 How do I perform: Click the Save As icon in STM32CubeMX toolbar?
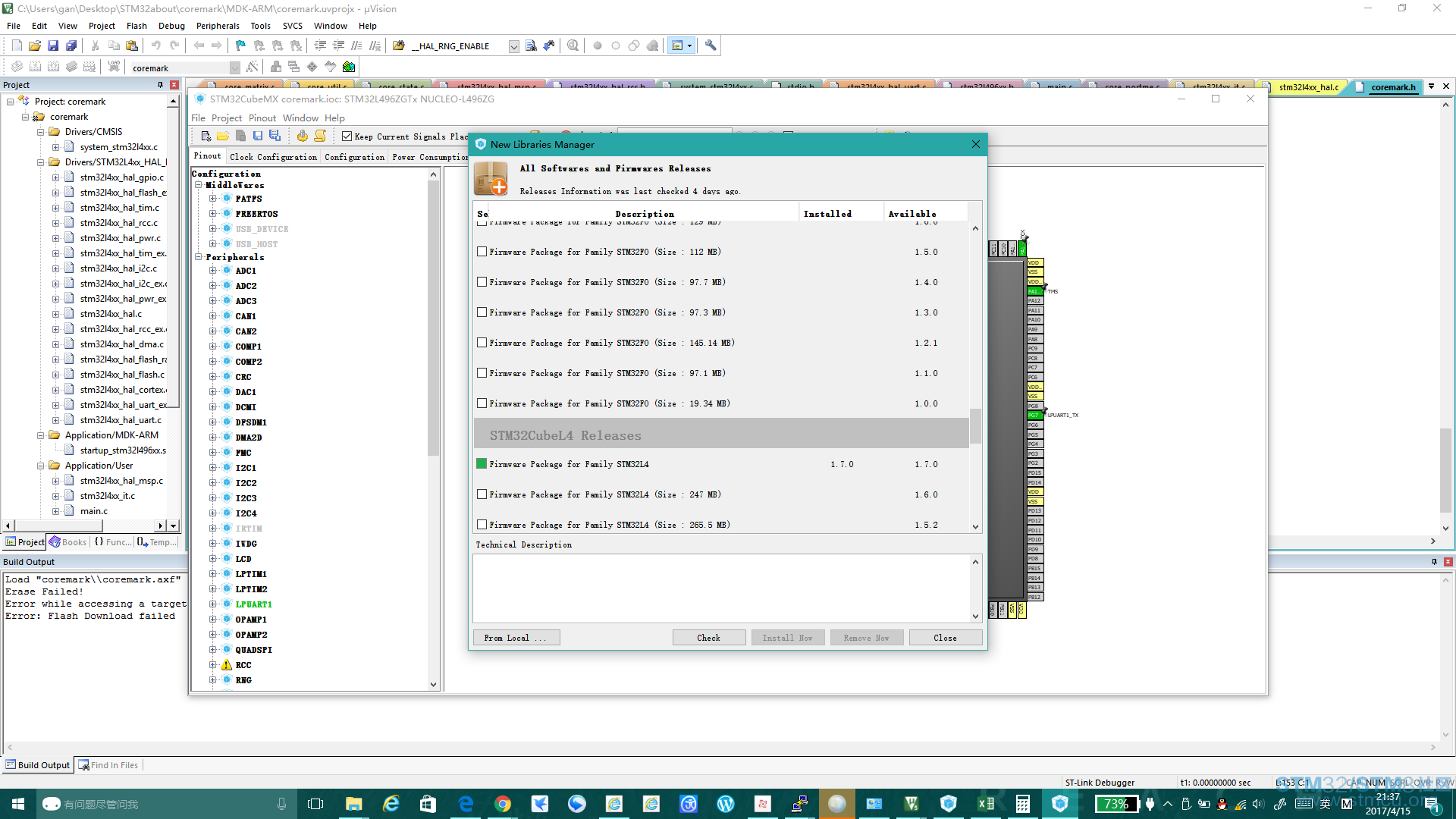pos(275,136)
